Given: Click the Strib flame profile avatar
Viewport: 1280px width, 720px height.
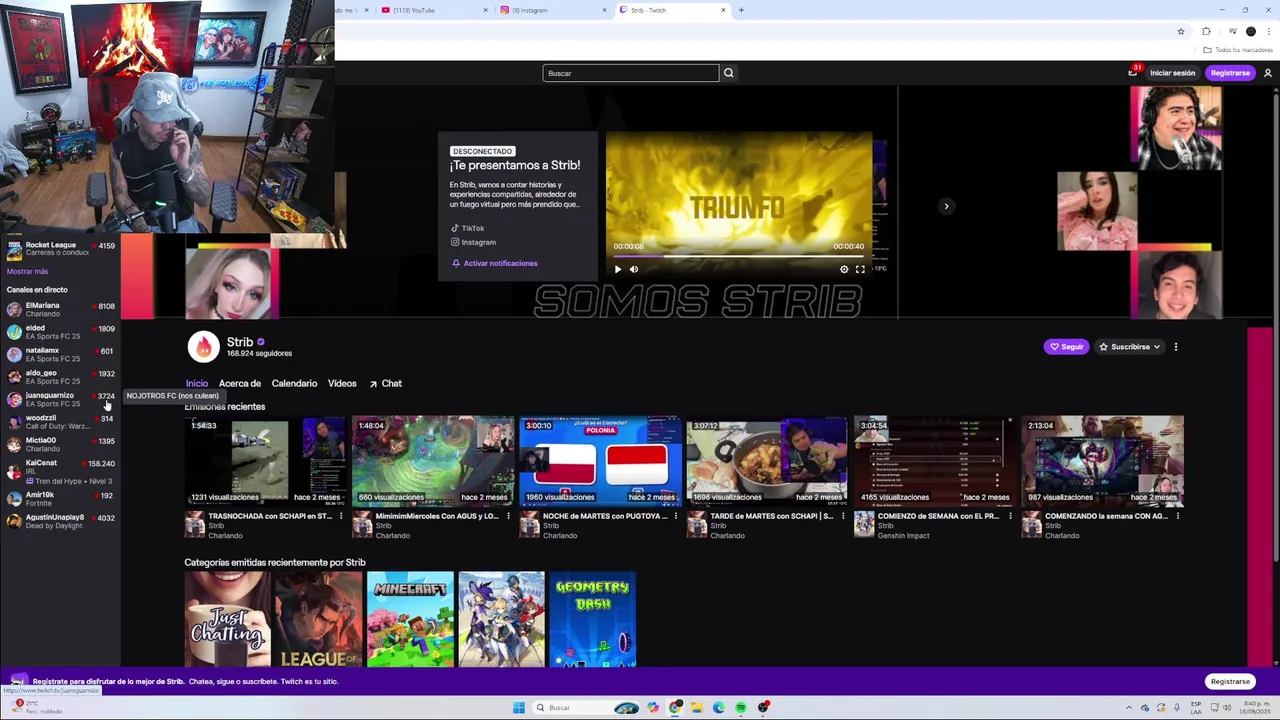Looking at the screenshot, I should (203, 346).
